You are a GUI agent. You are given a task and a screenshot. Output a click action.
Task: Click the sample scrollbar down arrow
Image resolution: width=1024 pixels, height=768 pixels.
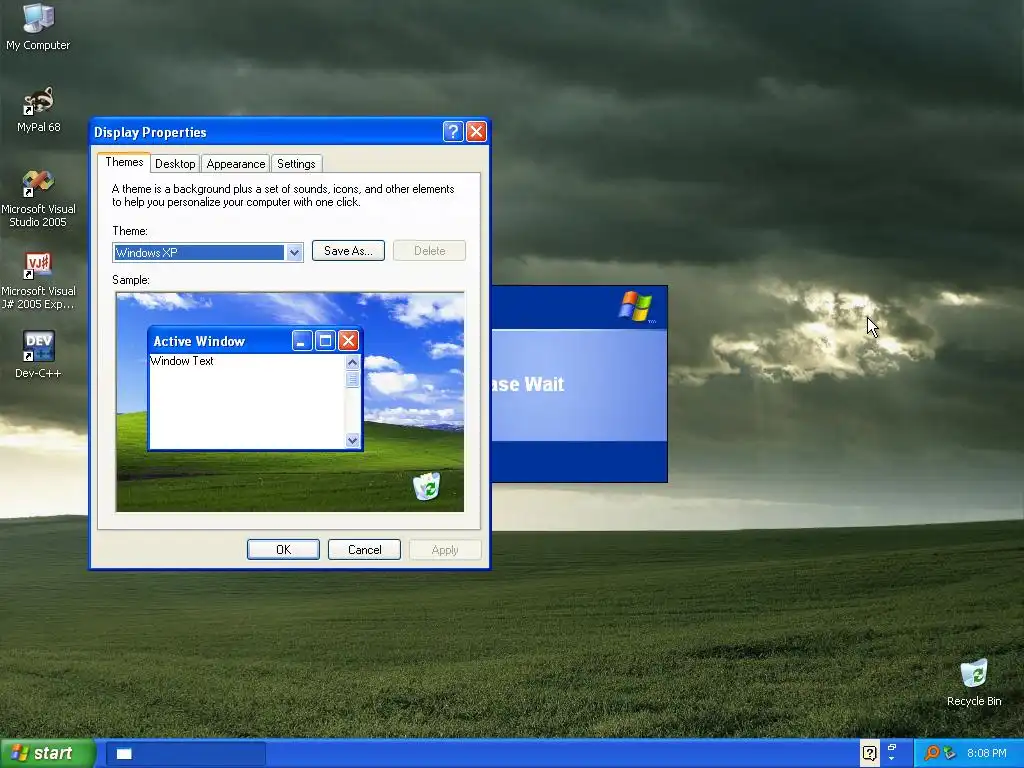(x=353, y=440)
